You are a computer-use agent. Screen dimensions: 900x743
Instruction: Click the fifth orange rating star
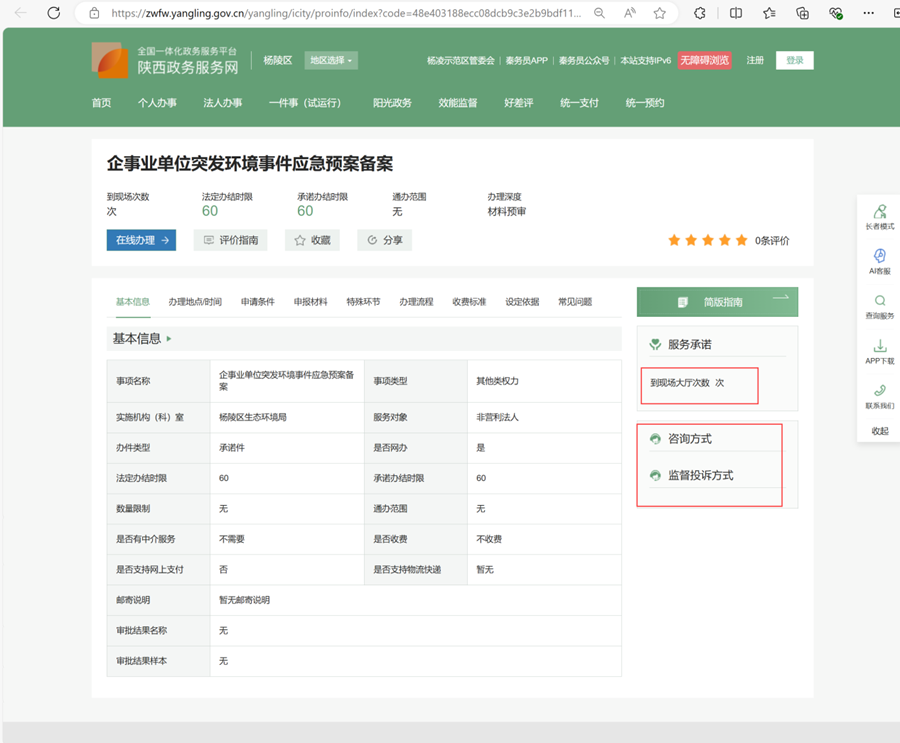click(x=741, y=240)
